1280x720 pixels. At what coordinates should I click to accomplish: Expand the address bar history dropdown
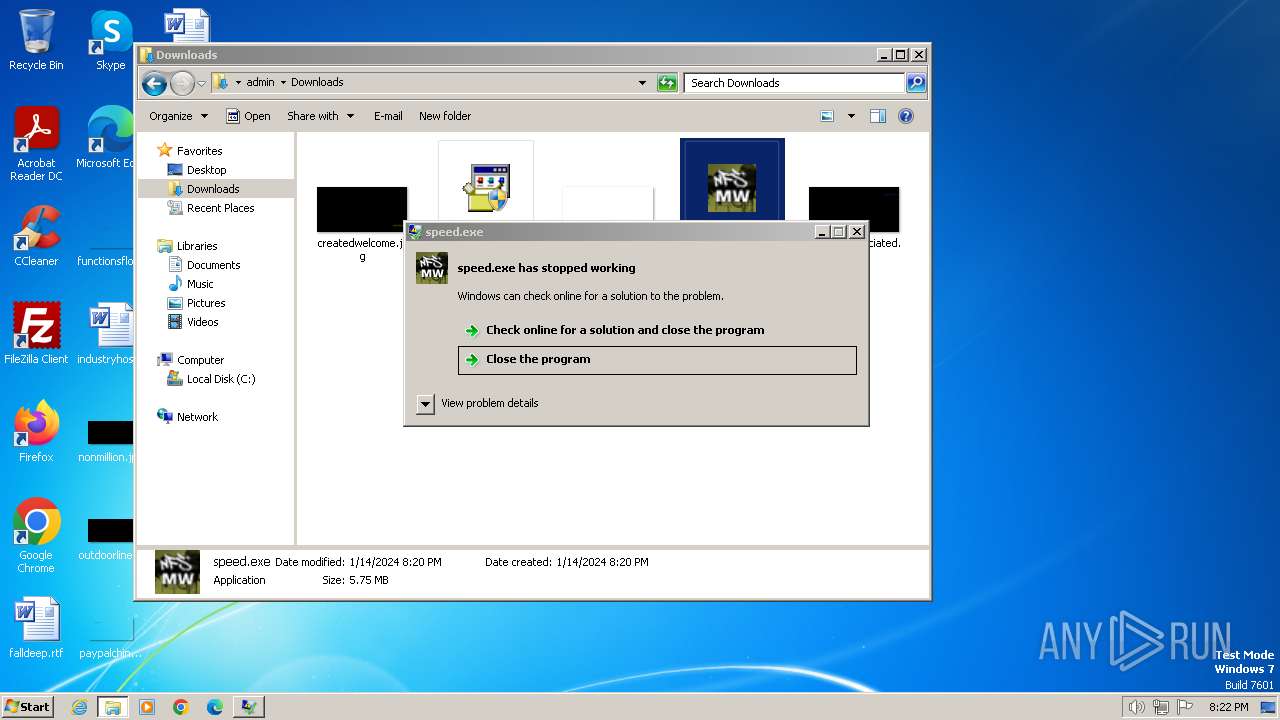(642, 83)
